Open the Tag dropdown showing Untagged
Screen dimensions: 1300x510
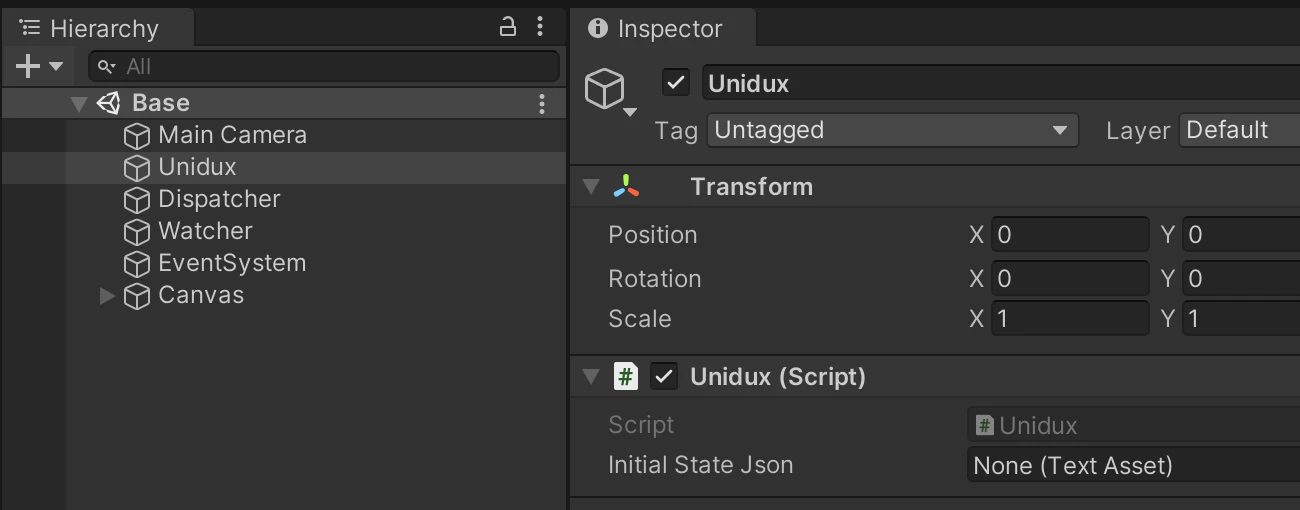[892, 130]
